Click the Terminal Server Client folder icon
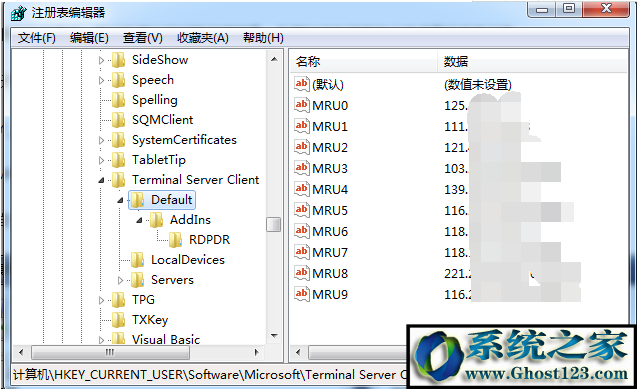This screenshot has width=637, height=389. pos(118,179)
